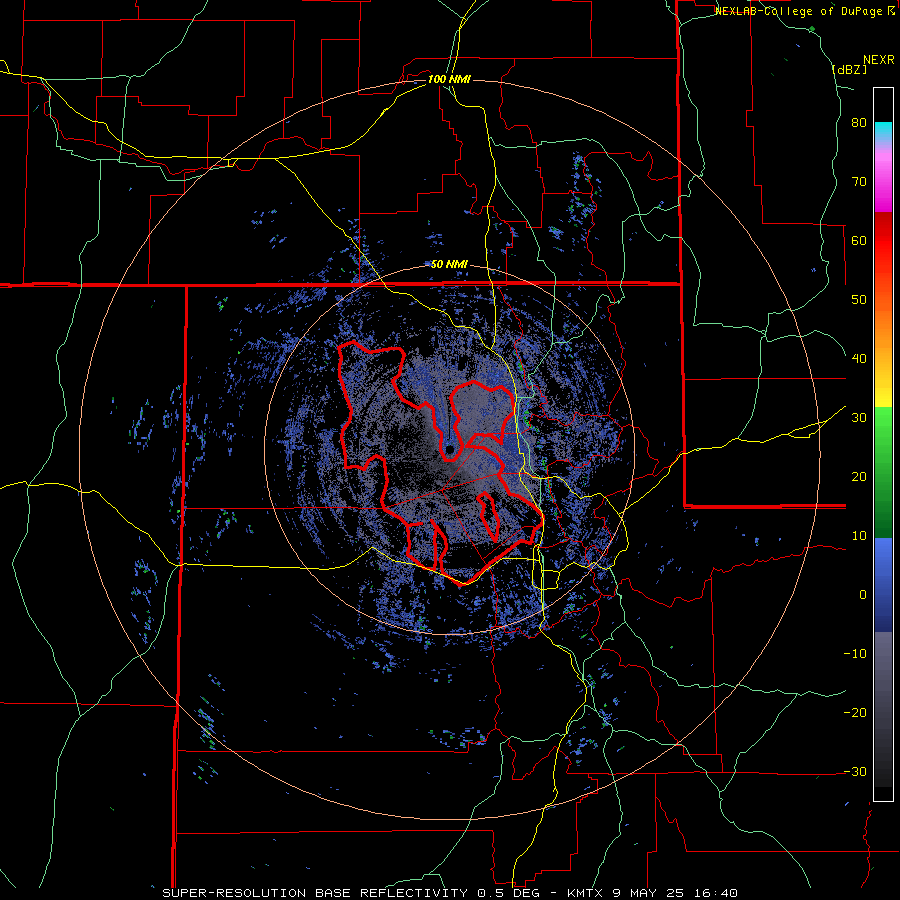
Task: Click the 100 NMI range ring label
Action: click(449, 79)
